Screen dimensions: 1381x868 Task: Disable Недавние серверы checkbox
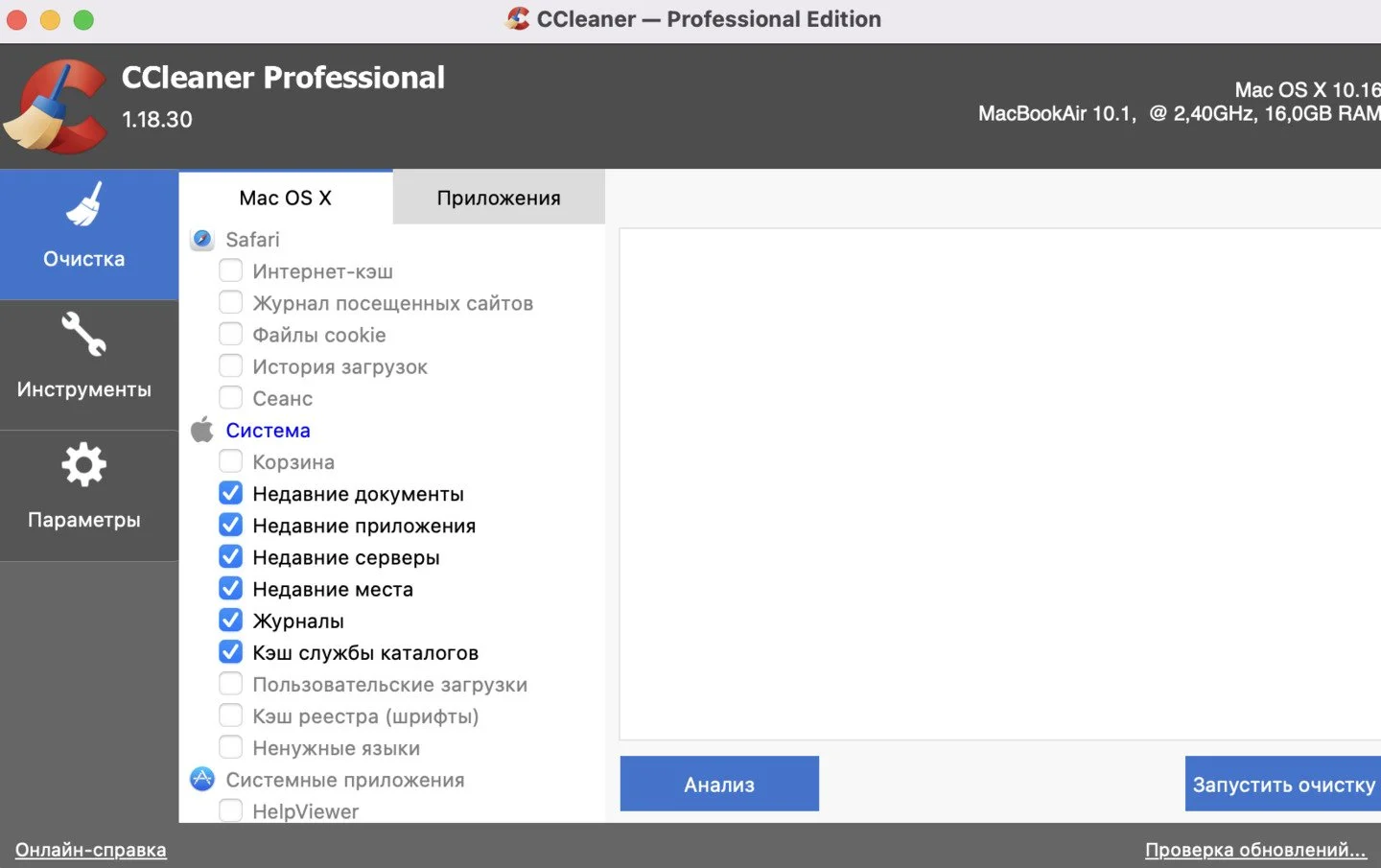pos(230,556)
